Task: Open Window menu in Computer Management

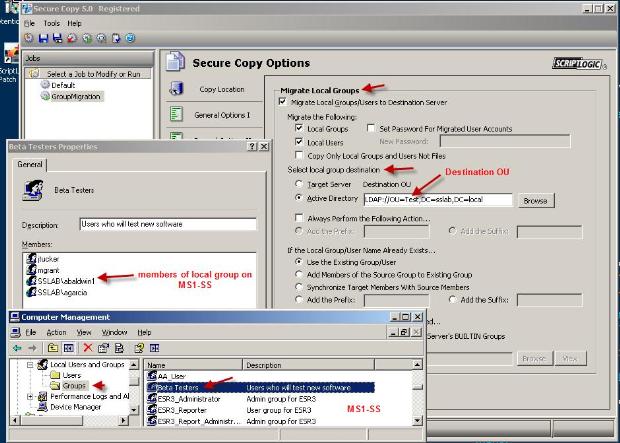Action: coord(115,332)
